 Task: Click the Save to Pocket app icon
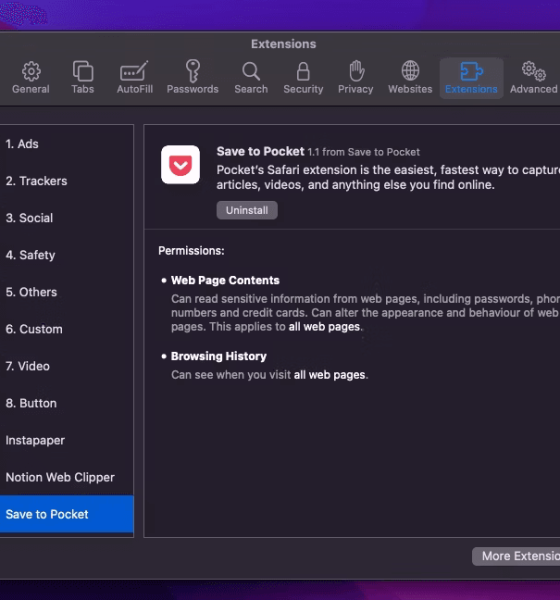180,165
